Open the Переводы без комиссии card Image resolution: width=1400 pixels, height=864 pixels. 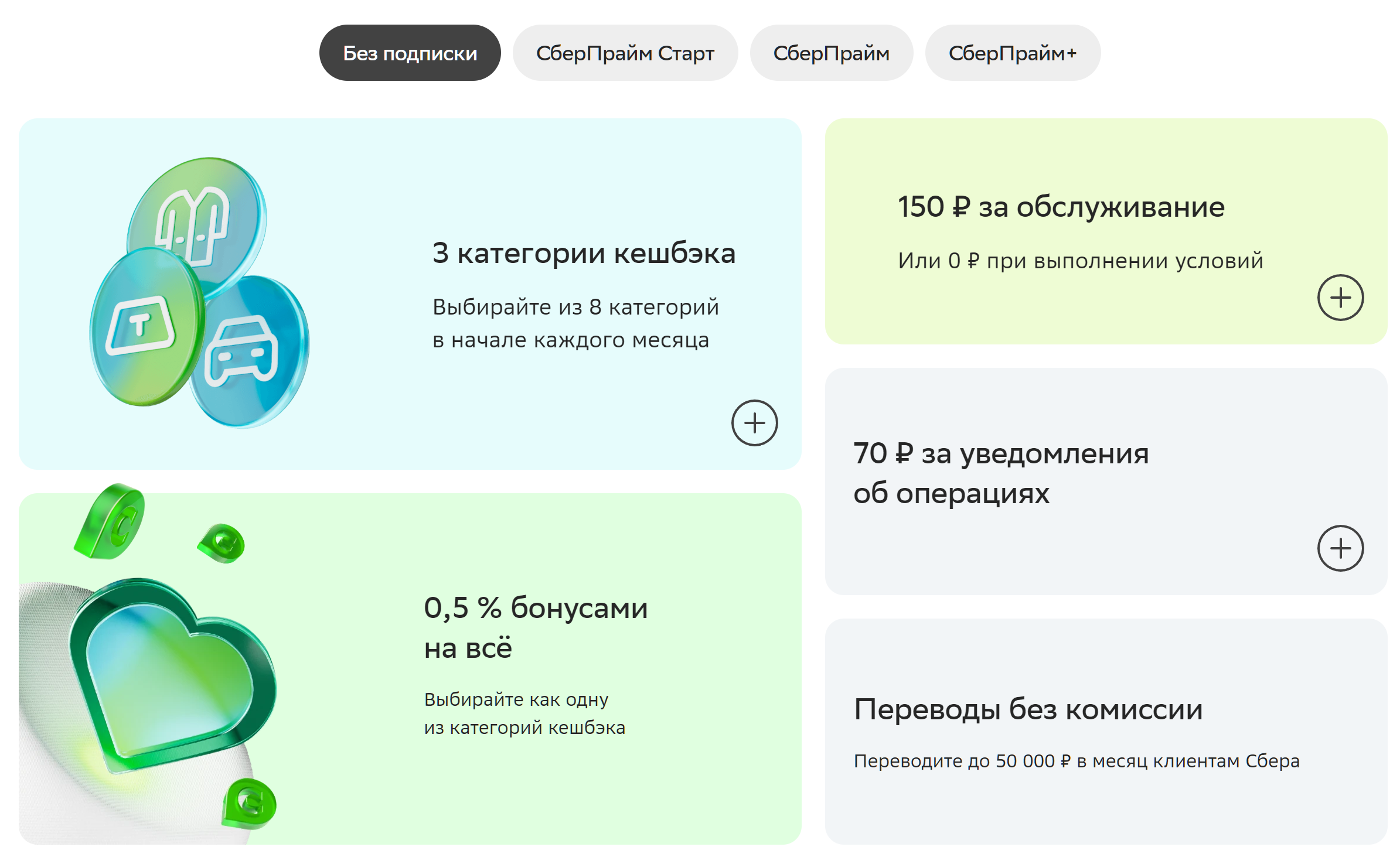[x=1028, y=709]
